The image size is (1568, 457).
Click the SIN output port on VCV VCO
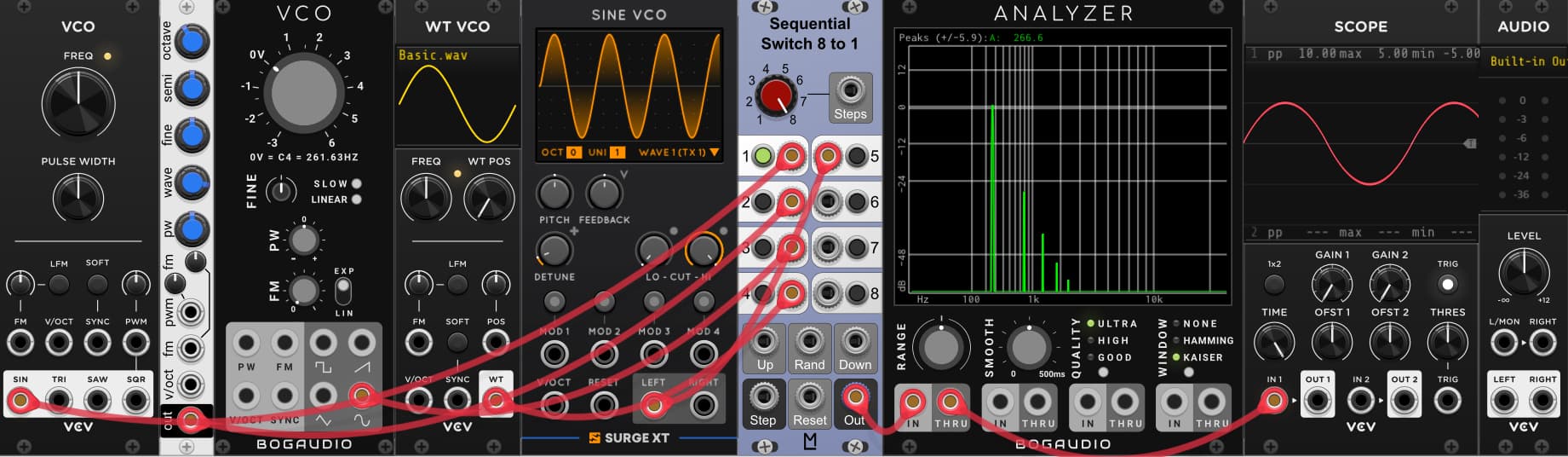pos(20,400)
